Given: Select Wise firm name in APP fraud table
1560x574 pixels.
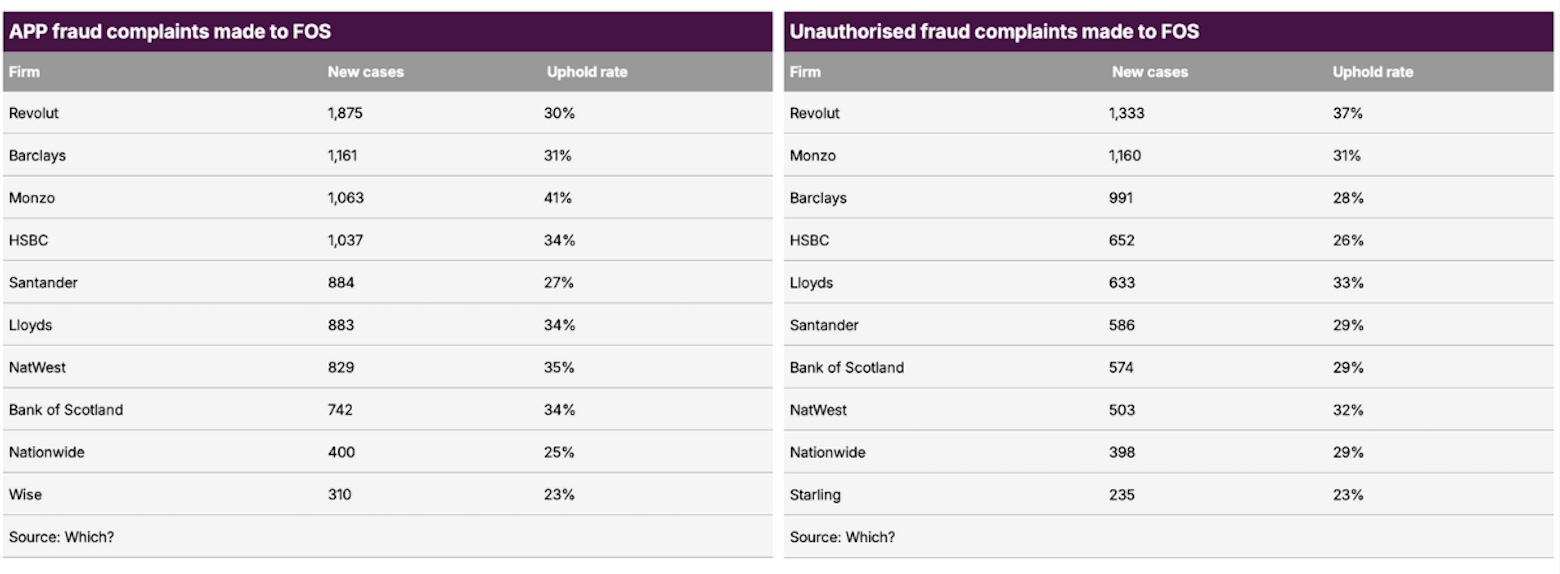Looking at the screenshot, I should [x=25, y=495].
